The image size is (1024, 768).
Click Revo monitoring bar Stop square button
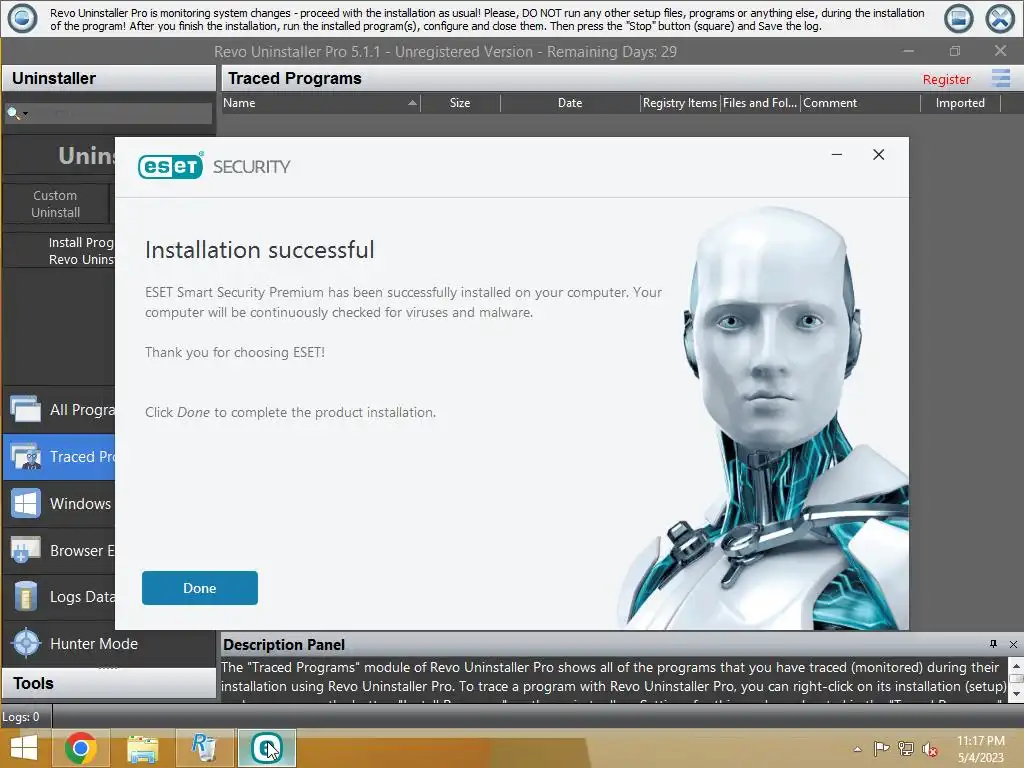[x=958, y=19]
